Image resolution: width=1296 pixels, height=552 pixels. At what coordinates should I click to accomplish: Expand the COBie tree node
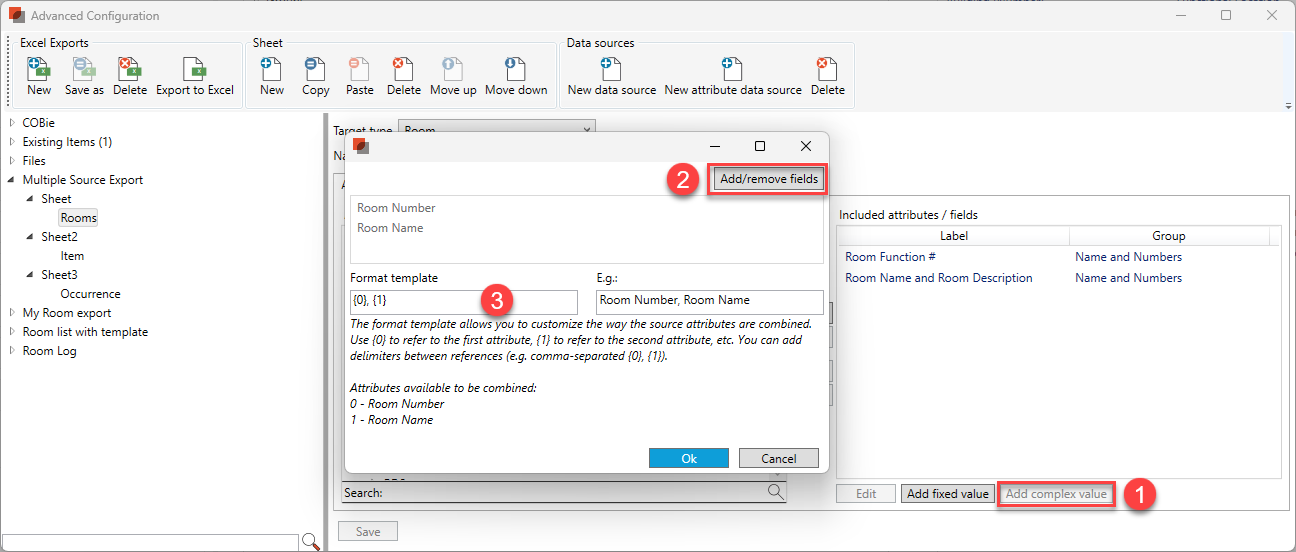click(x=12, y=123)
